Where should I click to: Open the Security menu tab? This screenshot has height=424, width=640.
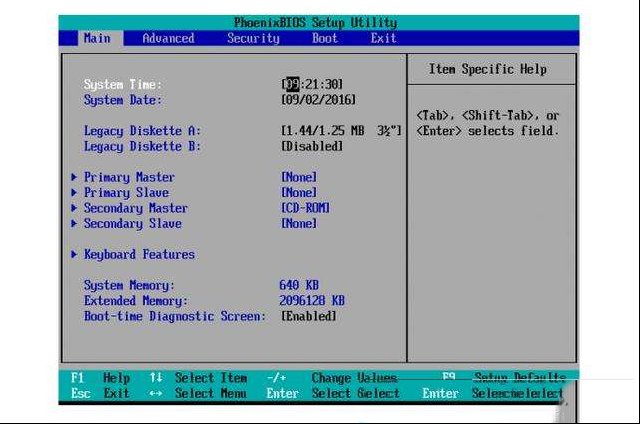pyautogui.click(x=253, y=38)
